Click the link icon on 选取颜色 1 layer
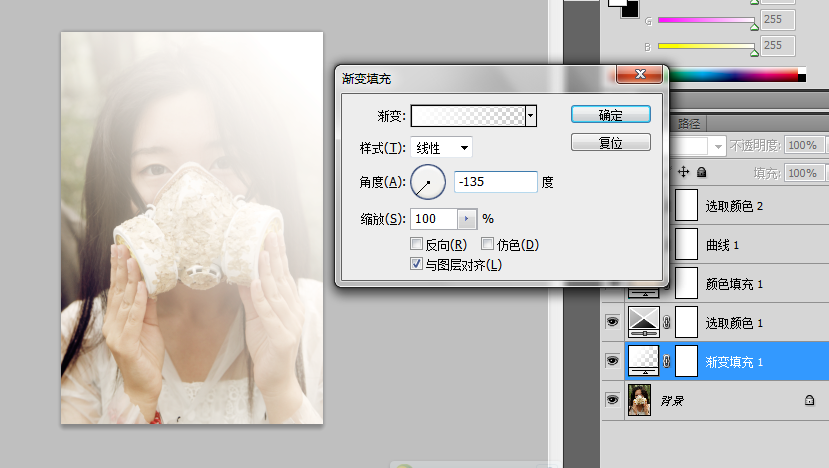Viewport: 829px width, 468px height. 666,322
